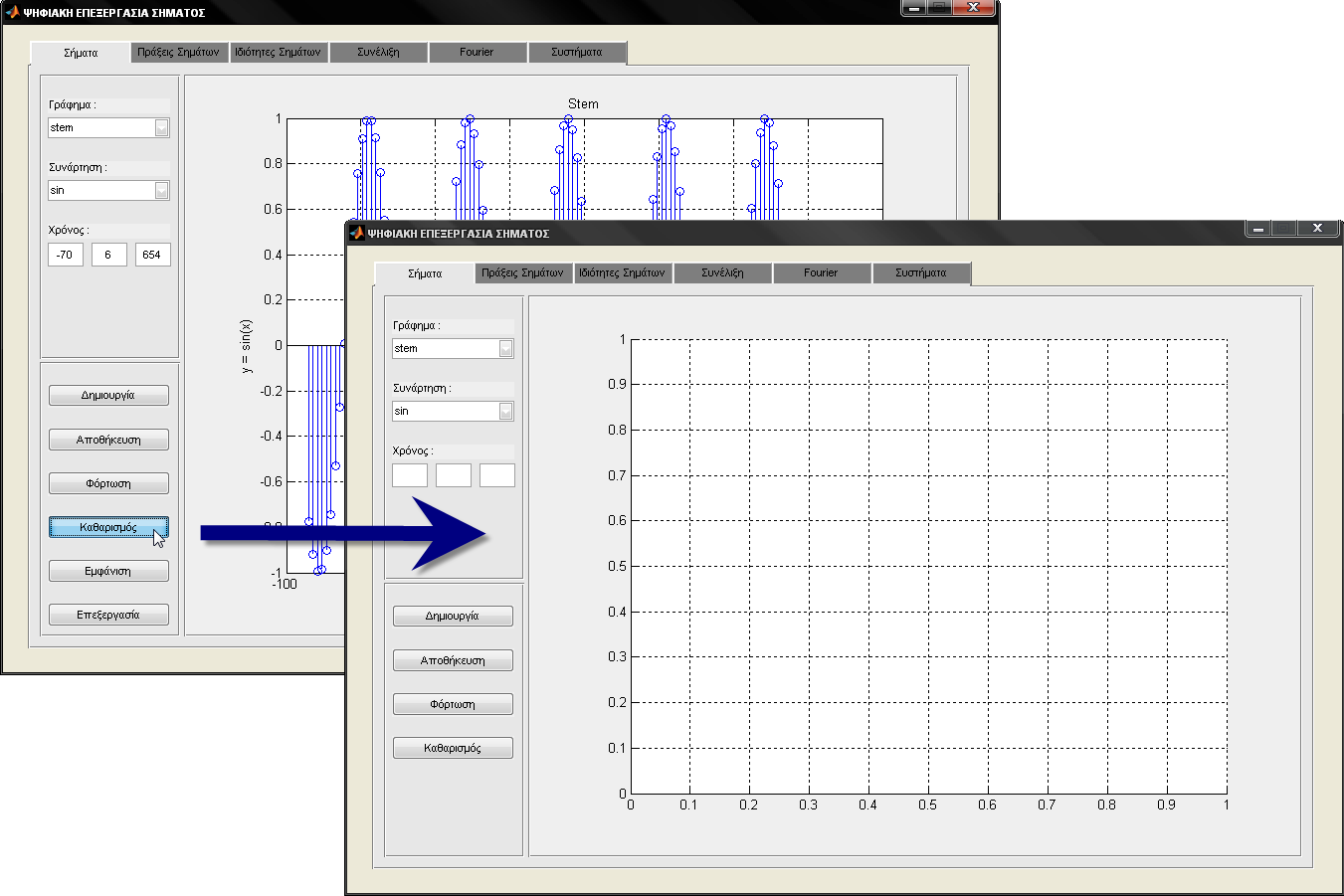Open Πράξεις Σημάτων tab in back window

[178, 52]
